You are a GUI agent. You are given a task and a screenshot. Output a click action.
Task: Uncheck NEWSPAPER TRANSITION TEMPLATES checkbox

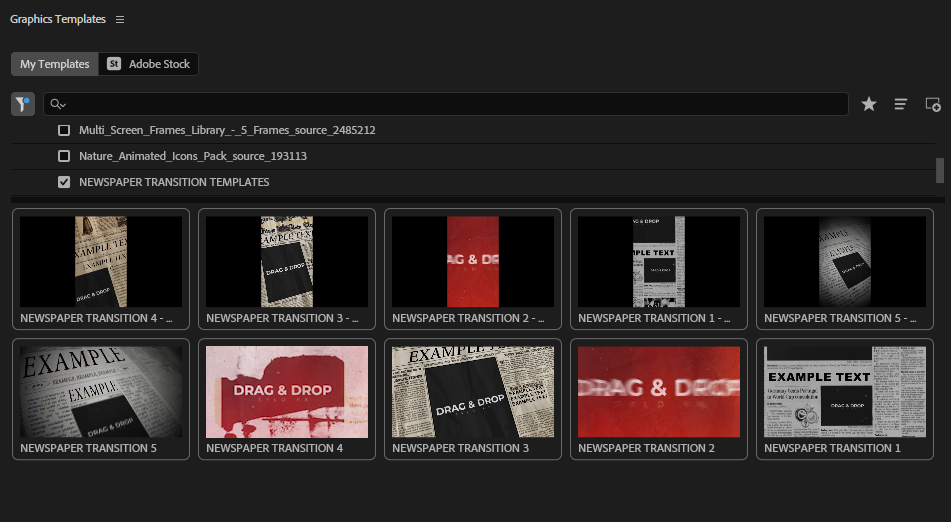[64, 182]
